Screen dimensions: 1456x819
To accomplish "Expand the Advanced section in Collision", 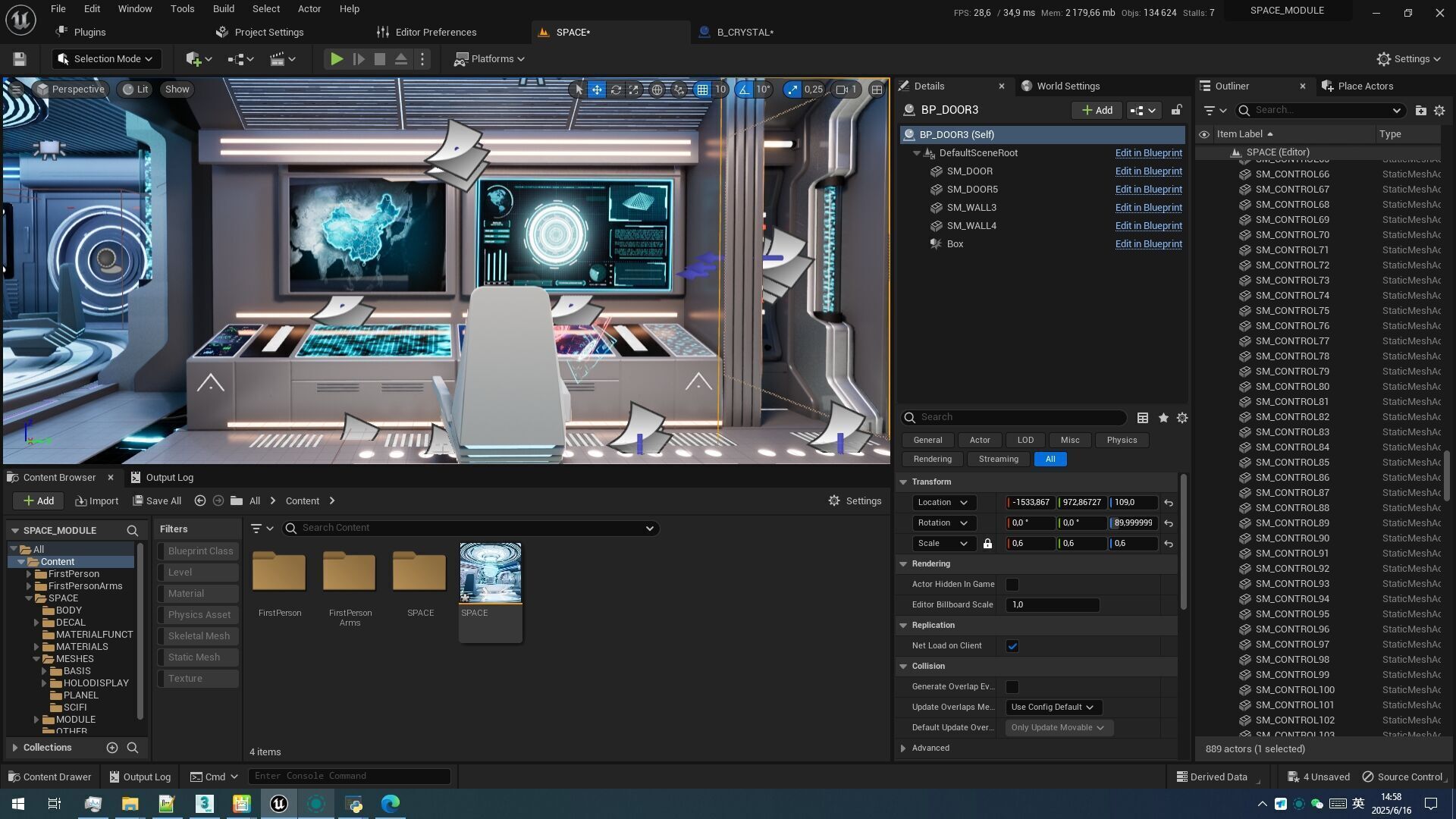I will coord(903,748).
